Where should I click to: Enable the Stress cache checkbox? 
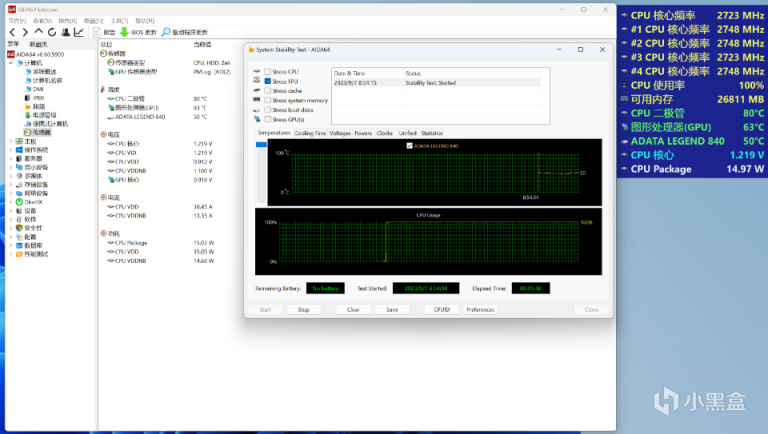267,91
